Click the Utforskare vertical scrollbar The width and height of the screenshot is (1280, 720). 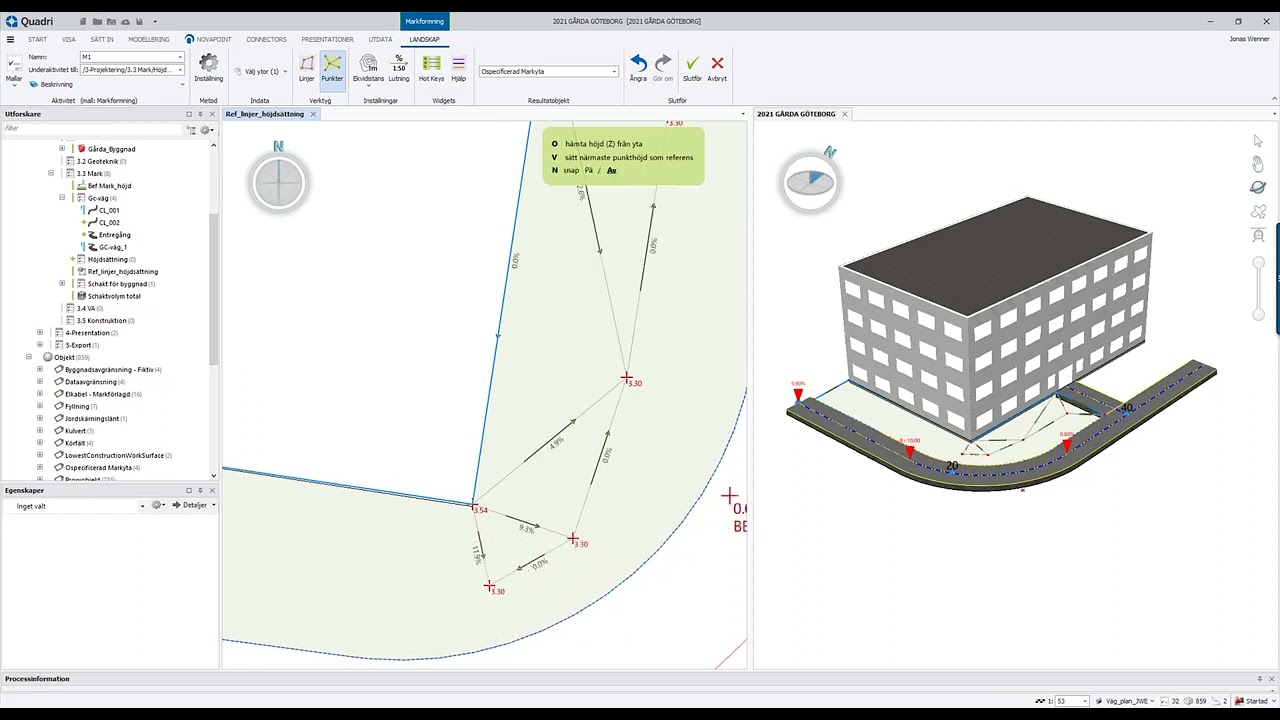(x=213, y=290)
